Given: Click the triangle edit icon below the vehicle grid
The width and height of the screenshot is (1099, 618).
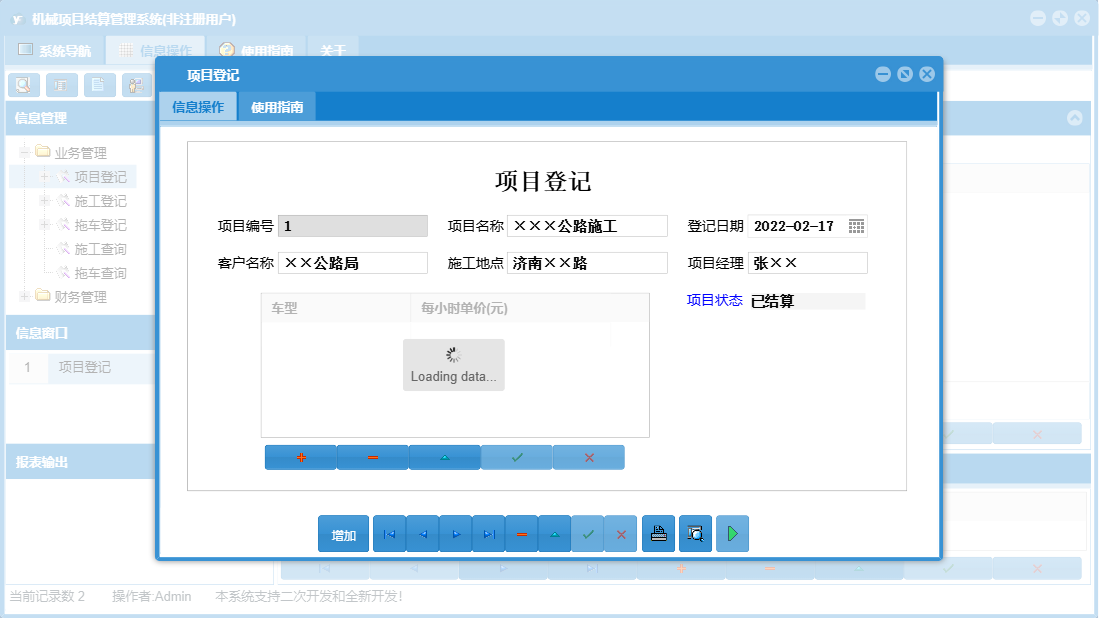Looking at the screenshot, I should (x=444, y=457).
